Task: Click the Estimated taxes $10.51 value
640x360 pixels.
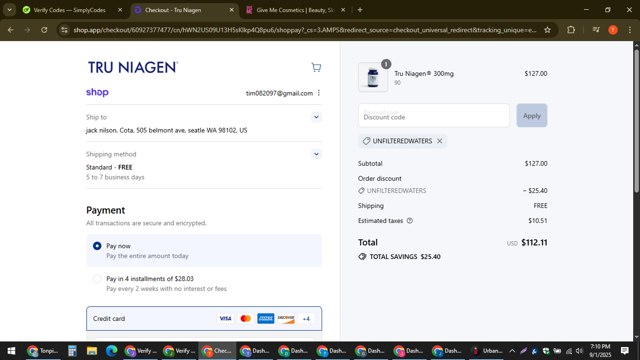Action: click(x=538, y=221)
